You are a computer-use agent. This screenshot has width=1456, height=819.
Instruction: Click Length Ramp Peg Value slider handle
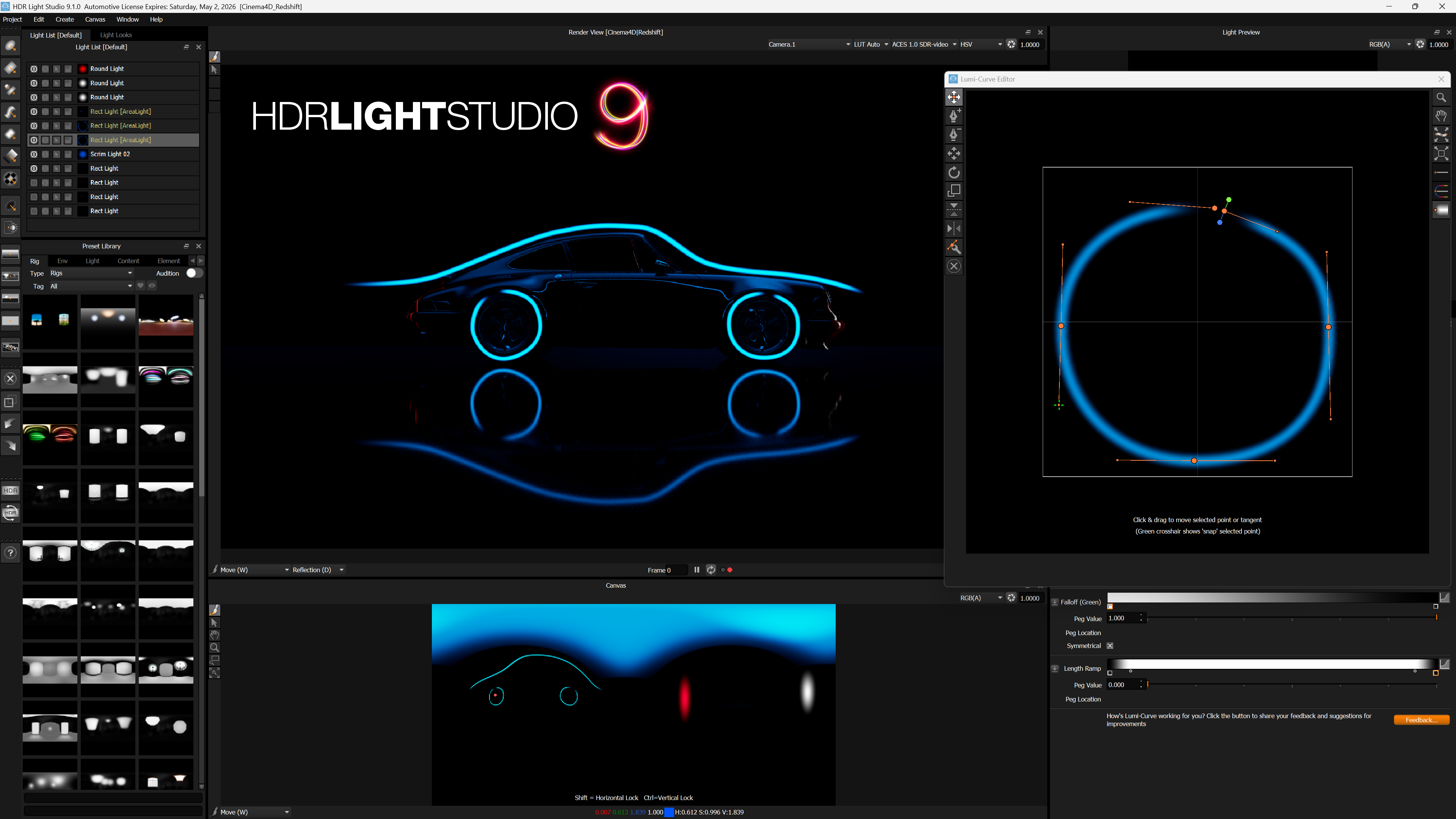point(1148,684)
